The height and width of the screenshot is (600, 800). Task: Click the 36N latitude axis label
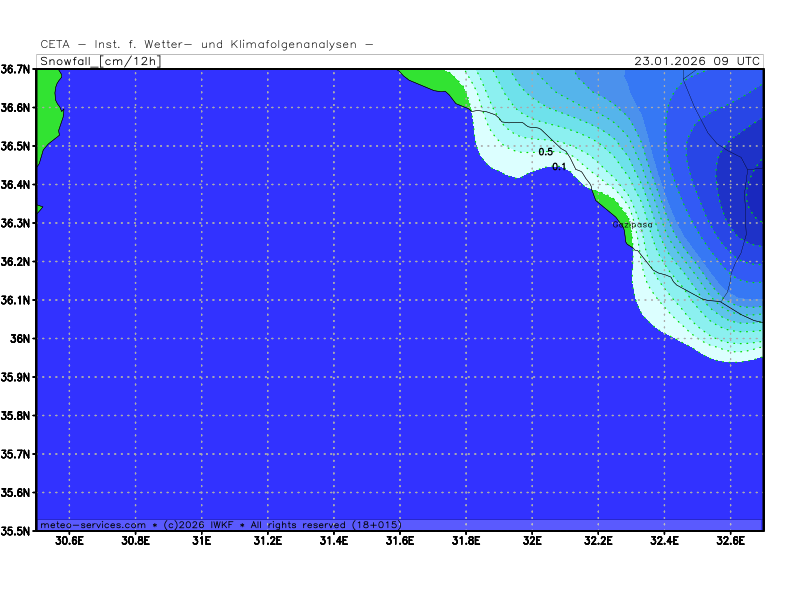[x=22, y=339]
